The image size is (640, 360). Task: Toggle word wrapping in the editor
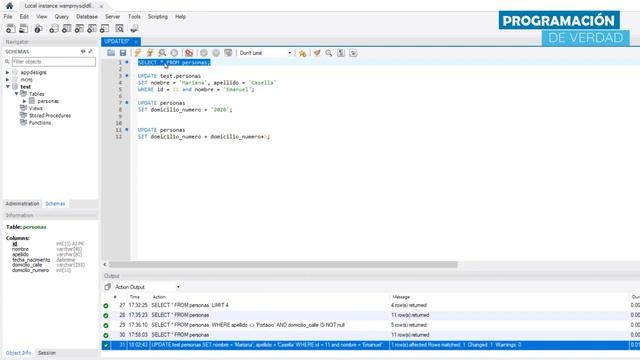pyautogui.click(x=353, y=53)
